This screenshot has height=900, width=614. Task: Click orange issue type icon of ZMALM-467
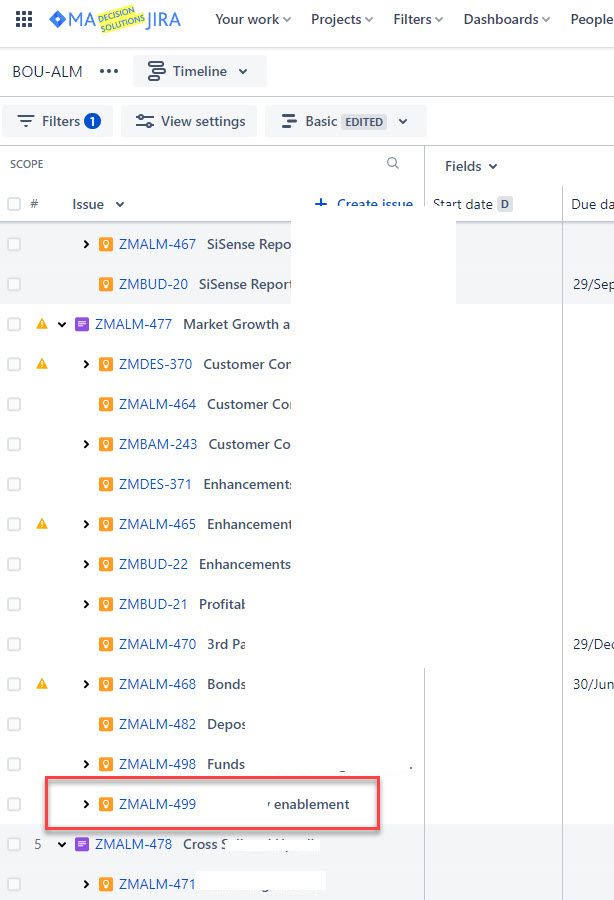click(106, 245)
